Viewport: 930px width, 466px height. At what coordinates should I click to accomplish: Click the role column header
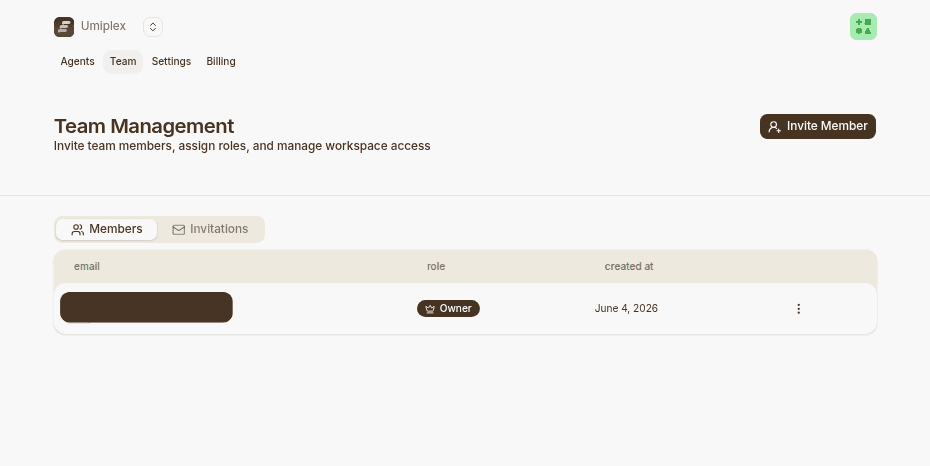(436, 267)
